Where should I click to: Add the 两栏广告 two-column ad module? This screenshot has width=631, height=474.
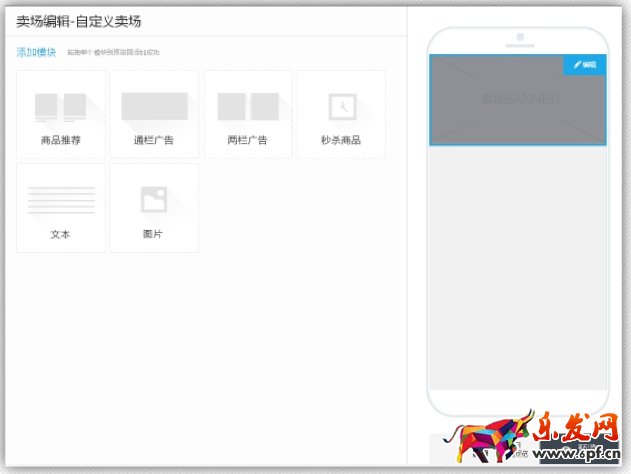(x=248, y=114)
